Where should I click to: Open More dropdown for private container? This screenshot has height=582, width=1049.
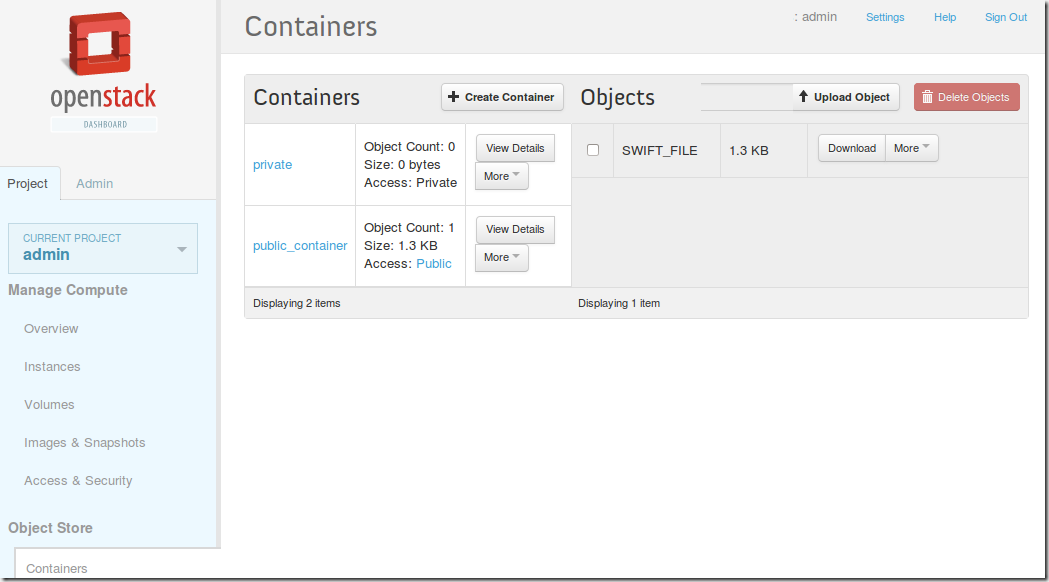click(501, 176)
